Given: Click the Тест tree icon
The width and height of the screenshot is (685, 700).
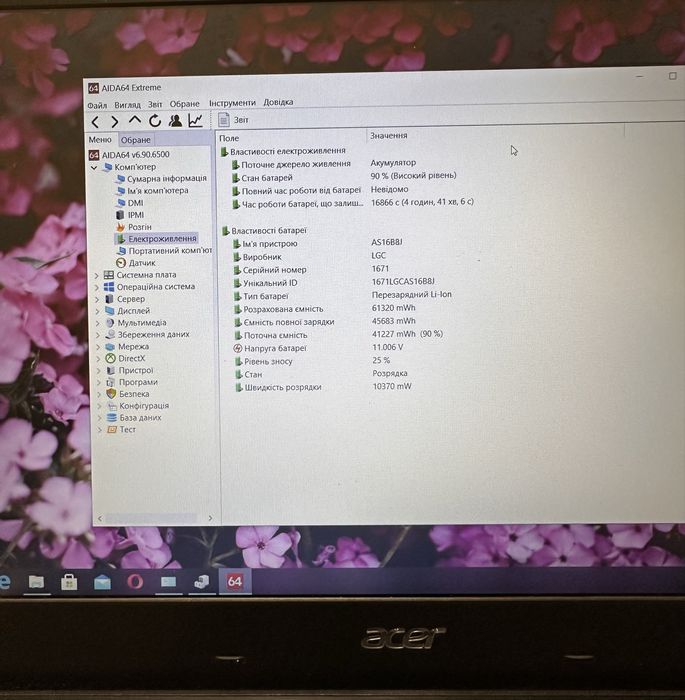Looking at the screenshot, I should [x=112, y=430].
